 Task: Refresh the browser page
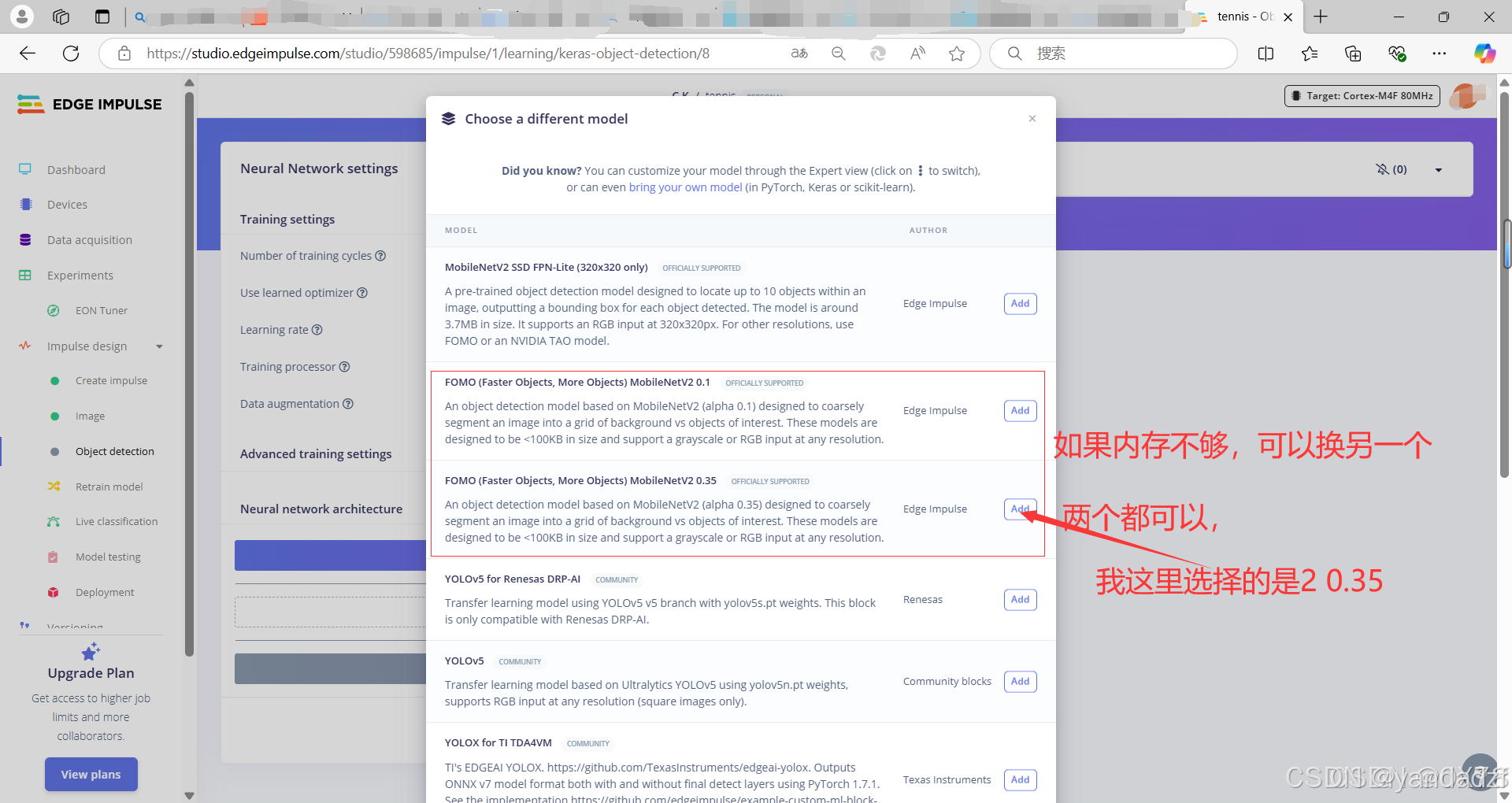tap(71, 54)
